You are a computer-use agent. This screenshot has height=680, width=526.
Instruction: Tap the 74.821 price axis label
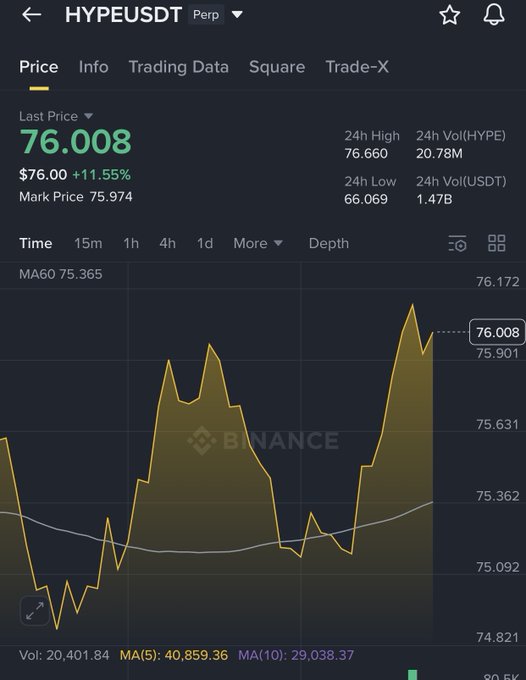(x=498, y=638)
